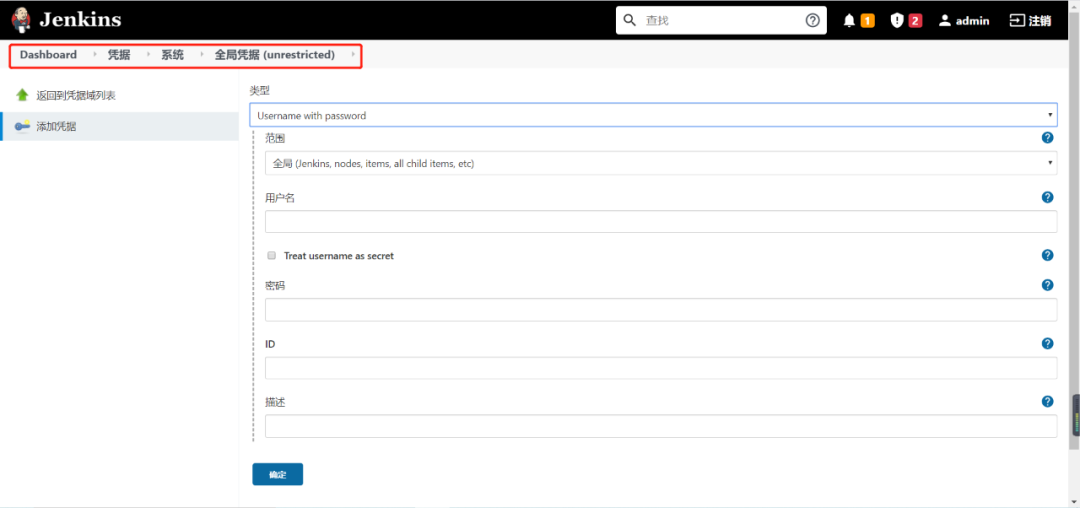
Task: Click the key icon beside 添加凭据
Action: click(x=22, y=126)
